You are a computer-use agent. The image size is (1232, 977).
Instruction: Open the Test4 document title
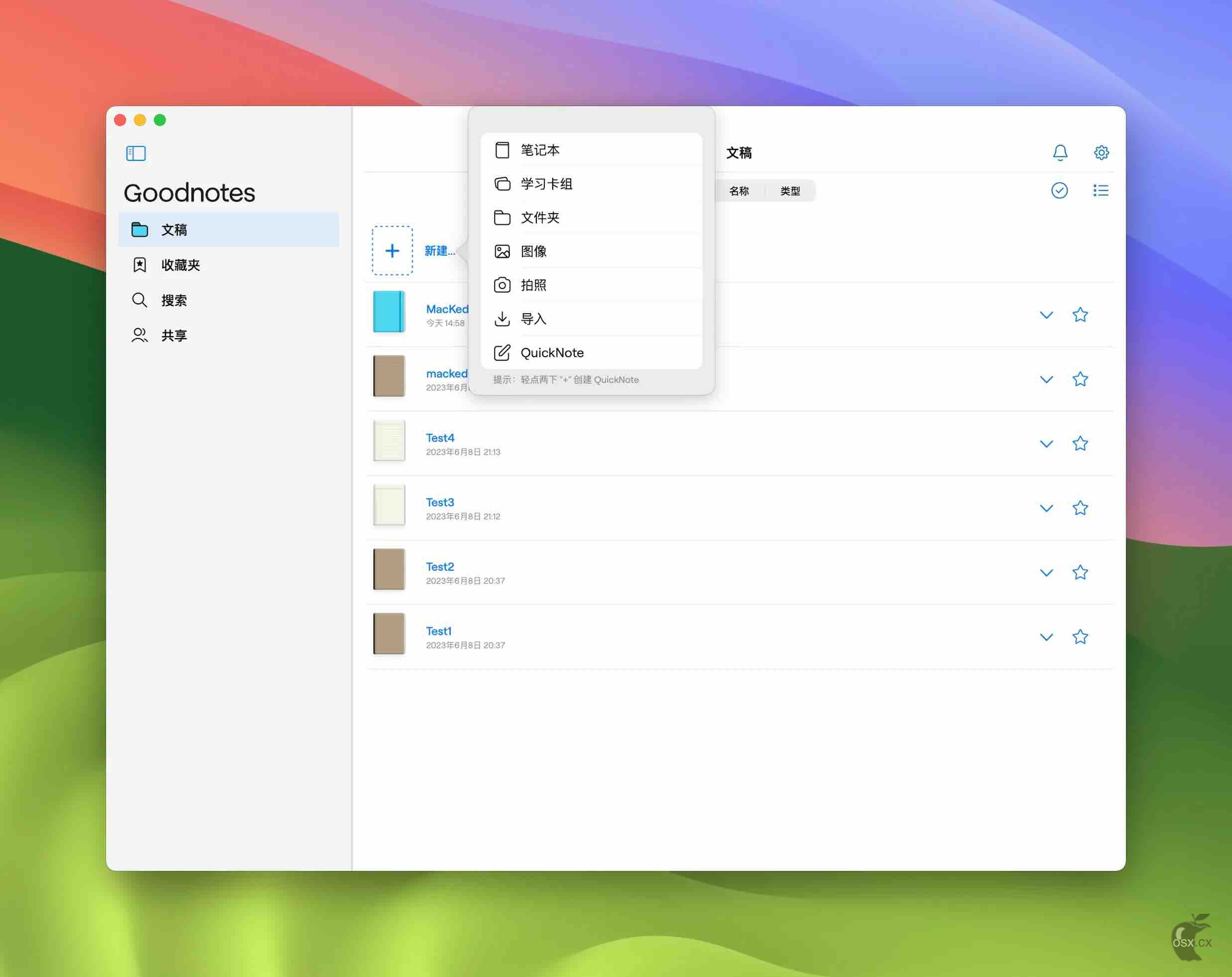coord(440,438)
